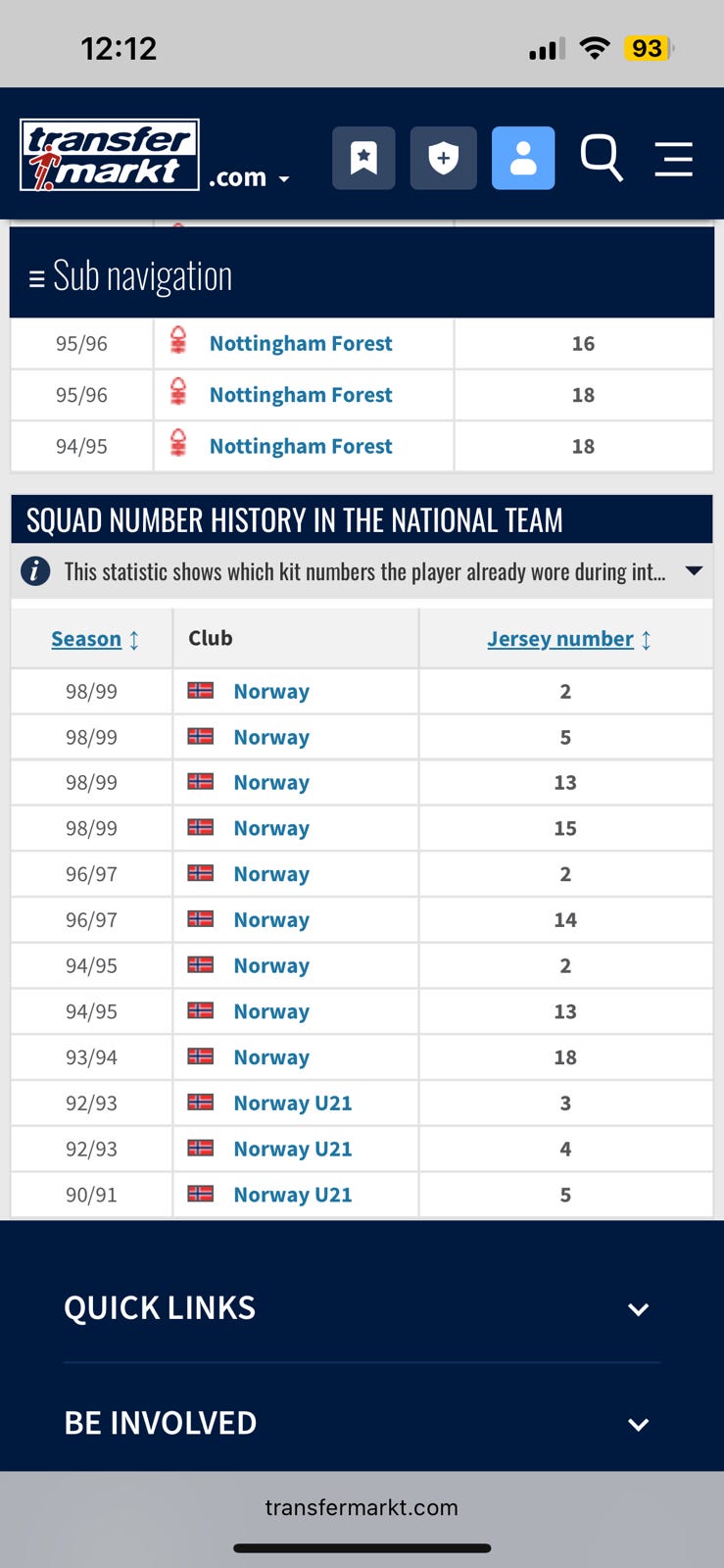Screen dimensions: 724x1568
Task: Tap the shield plus icon
Action: tap(443, 158)
